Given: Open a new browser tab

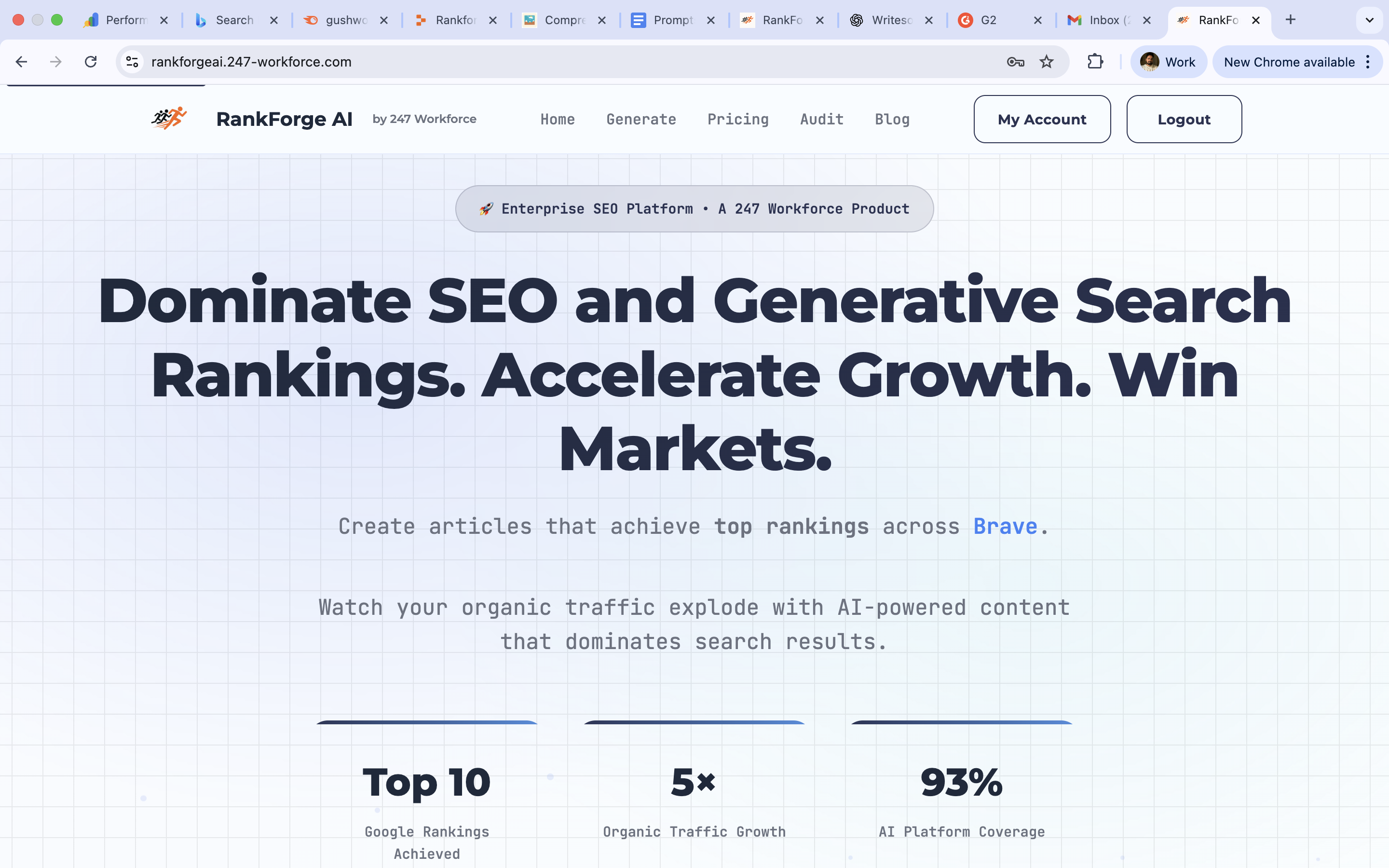Looking at the screenshot, I should (1290, 20).
